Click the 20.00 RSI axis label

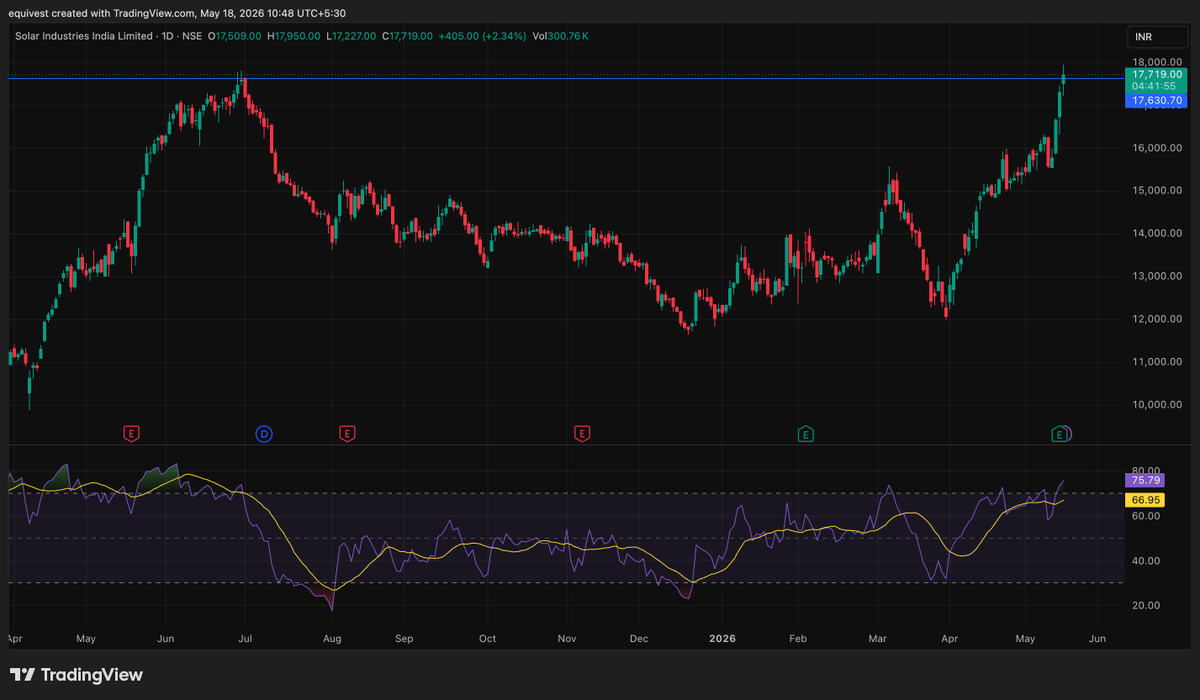[1145, 606]
